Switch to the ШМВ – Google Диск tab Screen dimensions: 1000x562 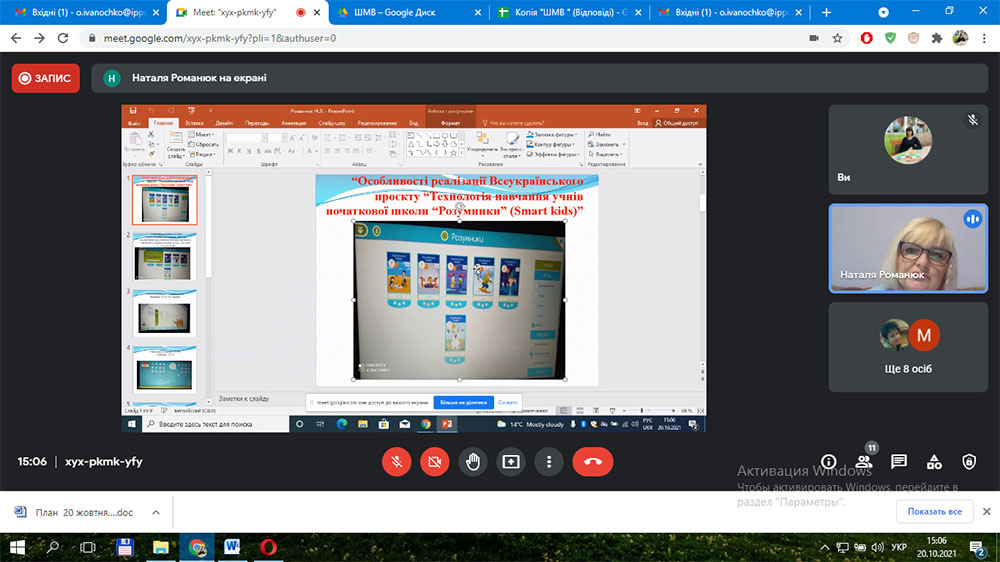coord(408,12)
